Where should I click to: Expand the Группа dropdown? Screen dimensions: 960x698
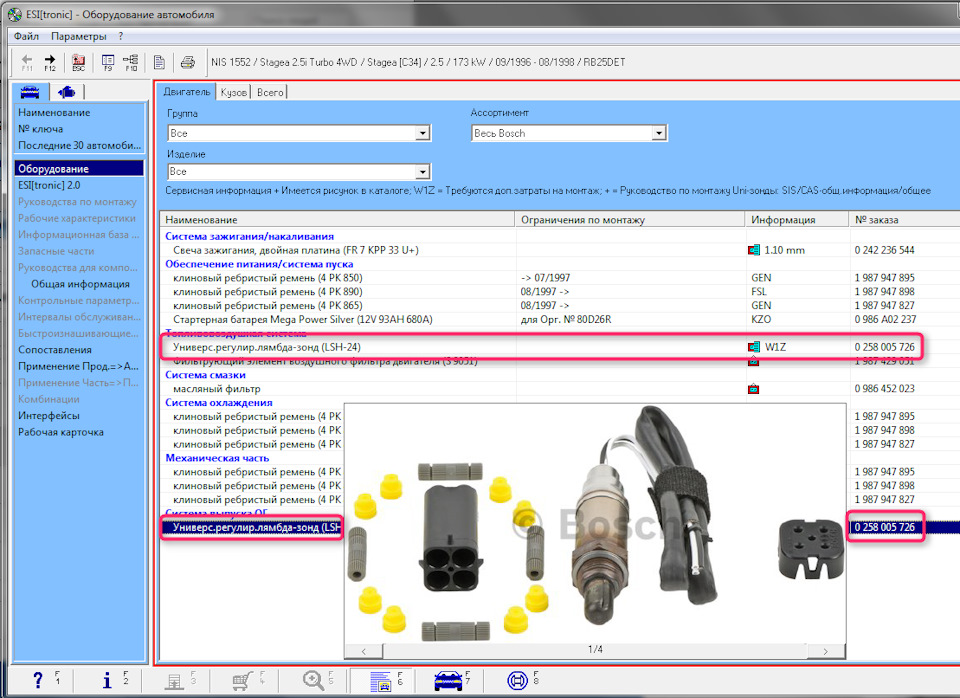point(423,133)
